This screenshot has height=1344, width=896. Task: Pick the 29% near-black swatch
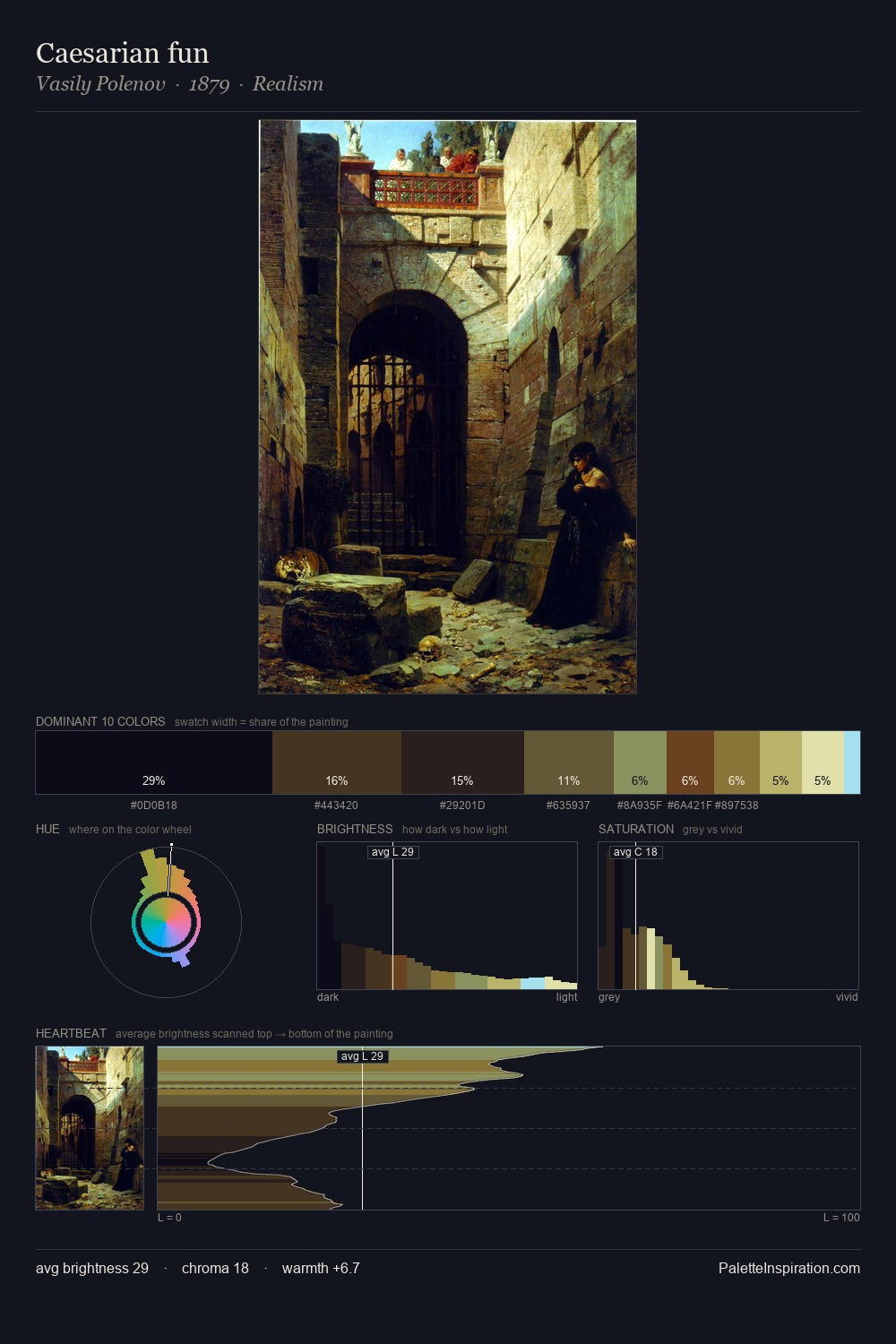pyautogui.click(x=154, y=762)
